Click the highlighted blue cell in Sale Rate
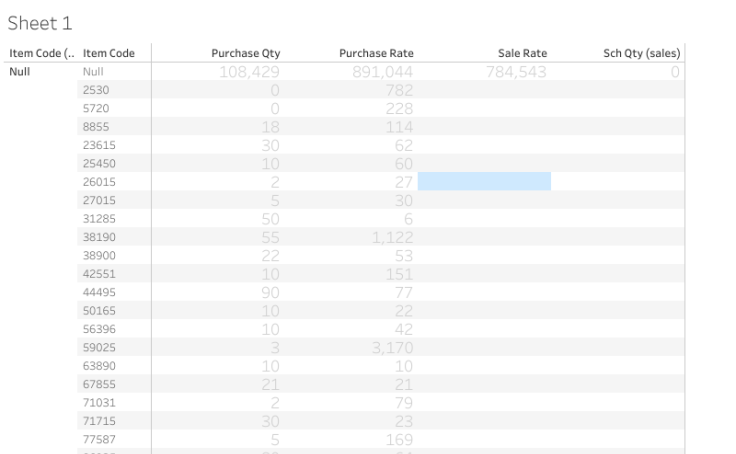This screenshot has width=736, height=454. [x=484, y=181]
